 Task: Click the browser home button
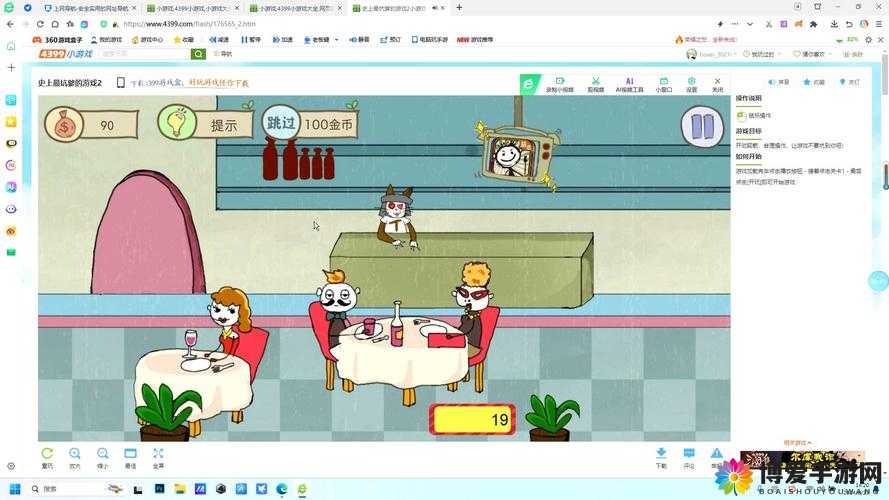click(55, 24)
